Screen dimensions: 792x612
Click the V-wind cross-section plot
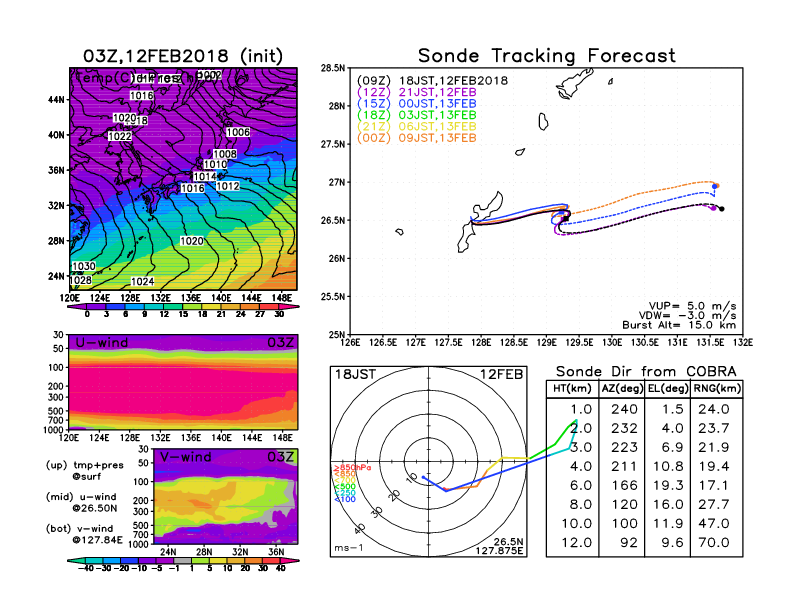pyautogui.click(x=226, y=496)
